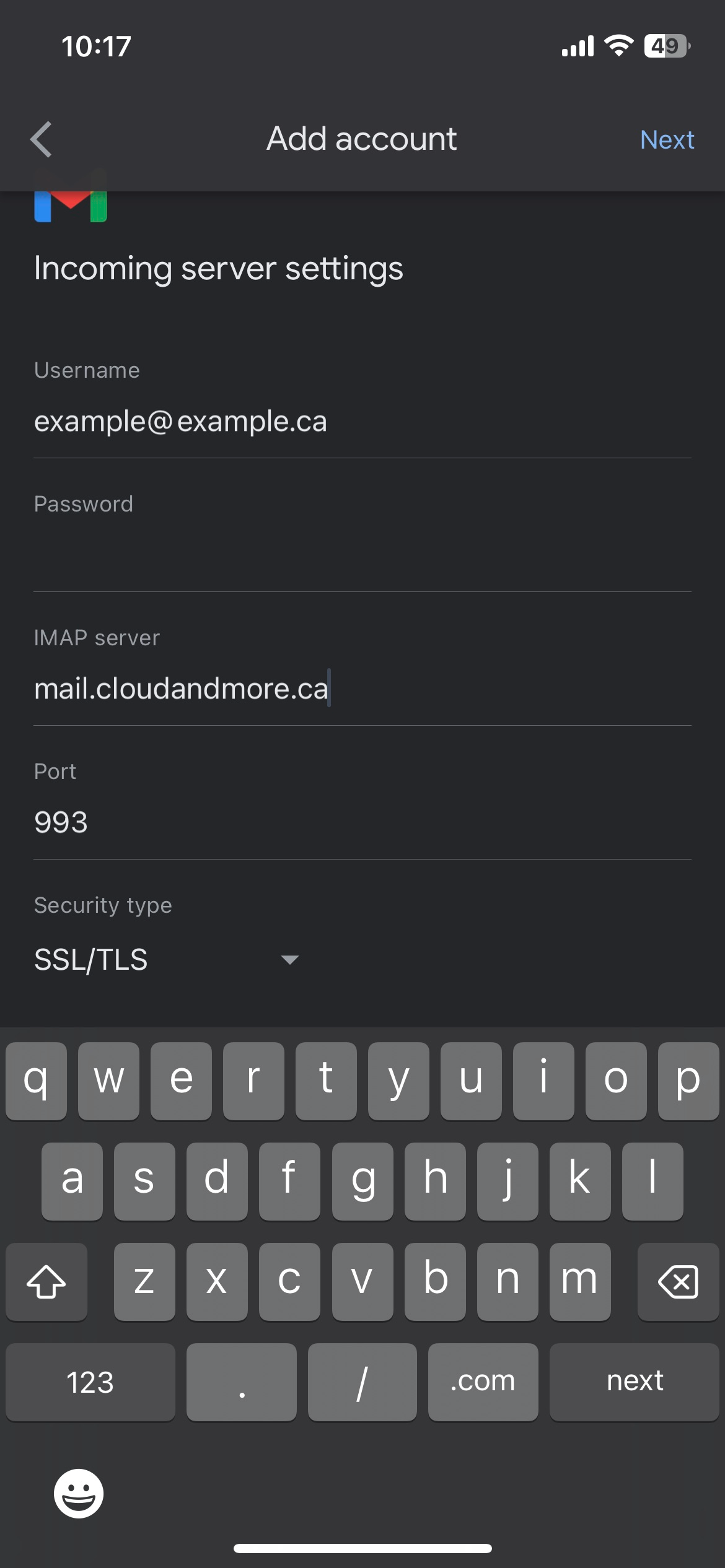
Task: Tap the dropdown arrow beside SSL/TLS
Action: click(x=290, y=960)
